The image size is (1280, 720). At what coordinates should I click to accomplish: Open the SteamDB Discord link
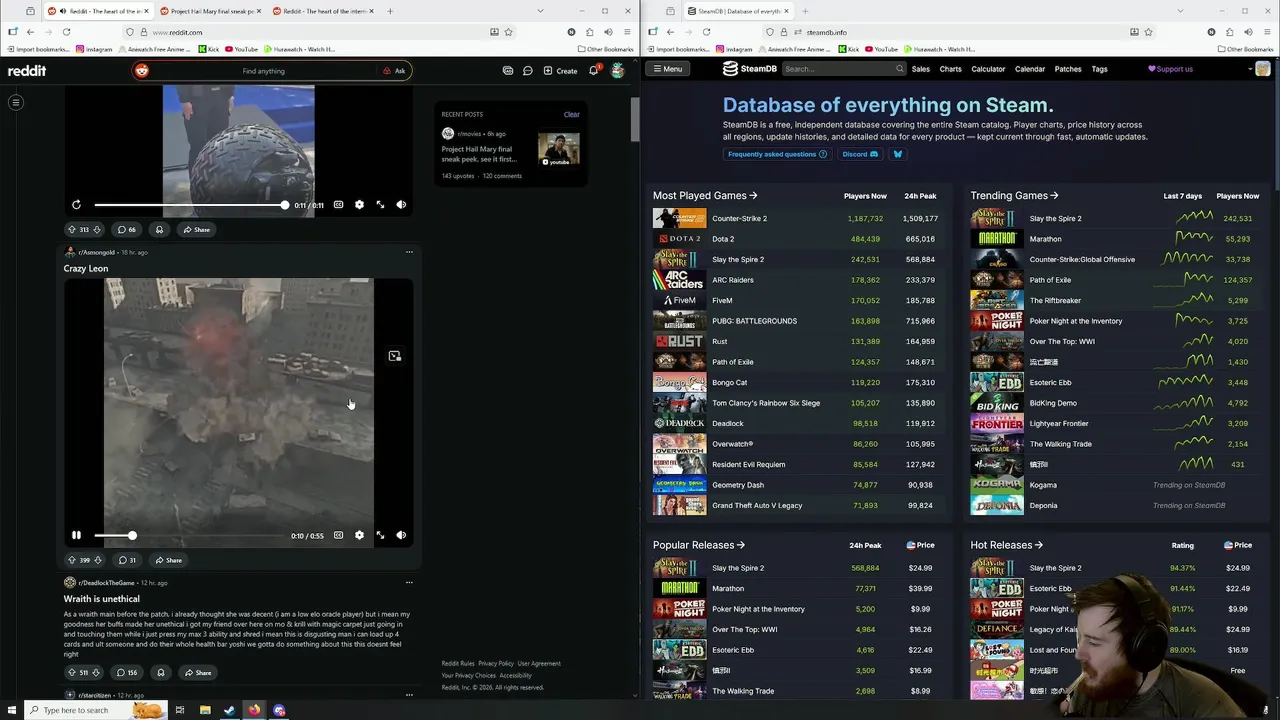860,154
